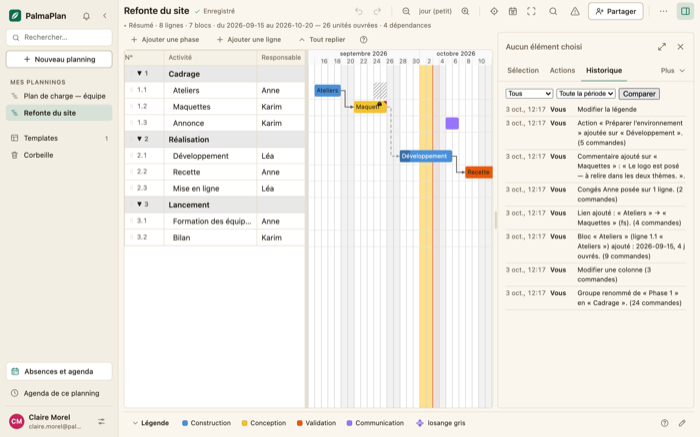Click the Claire Morel avatar
This screenshot has width=700, height=437.
click(x=17, y=421)
